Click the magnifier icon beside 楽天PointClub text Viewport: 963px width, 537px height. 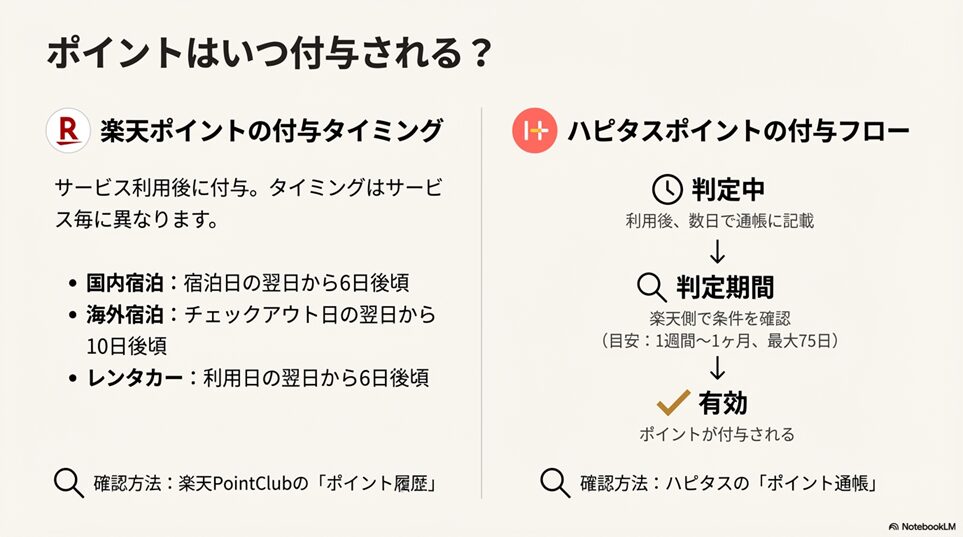click(x=68, y=483)
